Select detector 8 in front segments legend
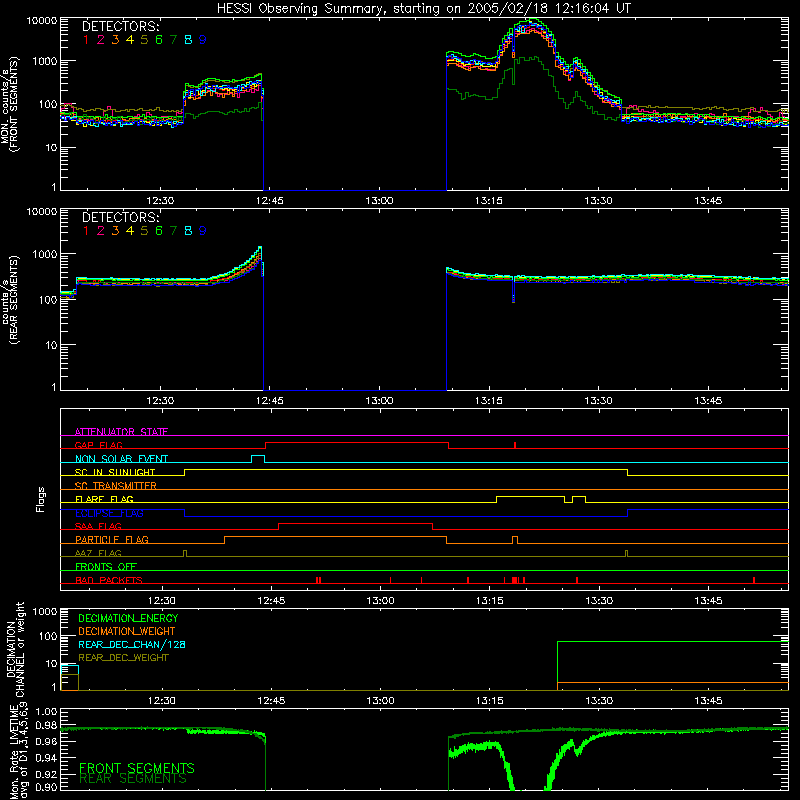 (188, 40)
